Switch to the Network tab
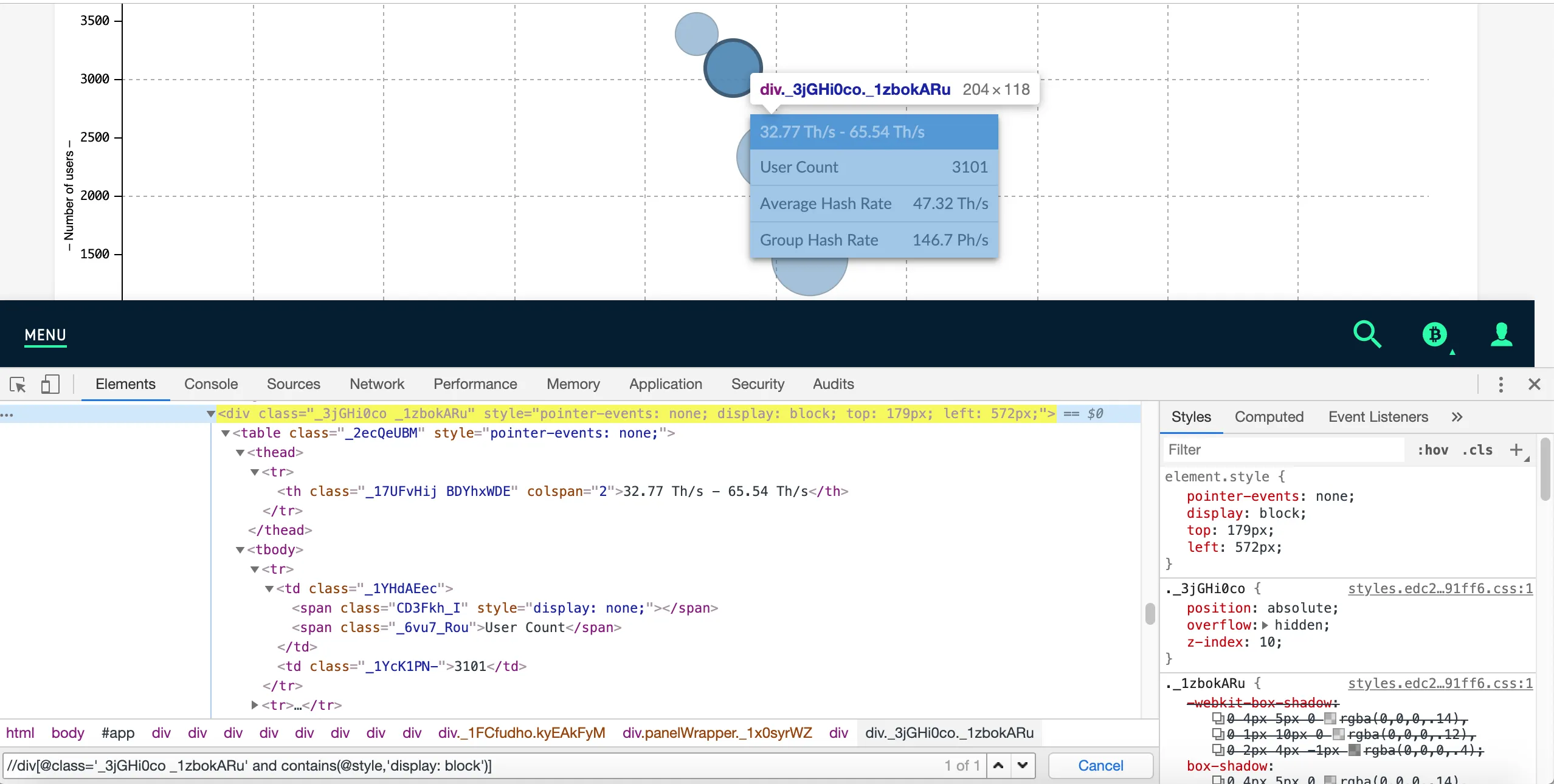Viewport: 1554px width, 784px height. 376,384
